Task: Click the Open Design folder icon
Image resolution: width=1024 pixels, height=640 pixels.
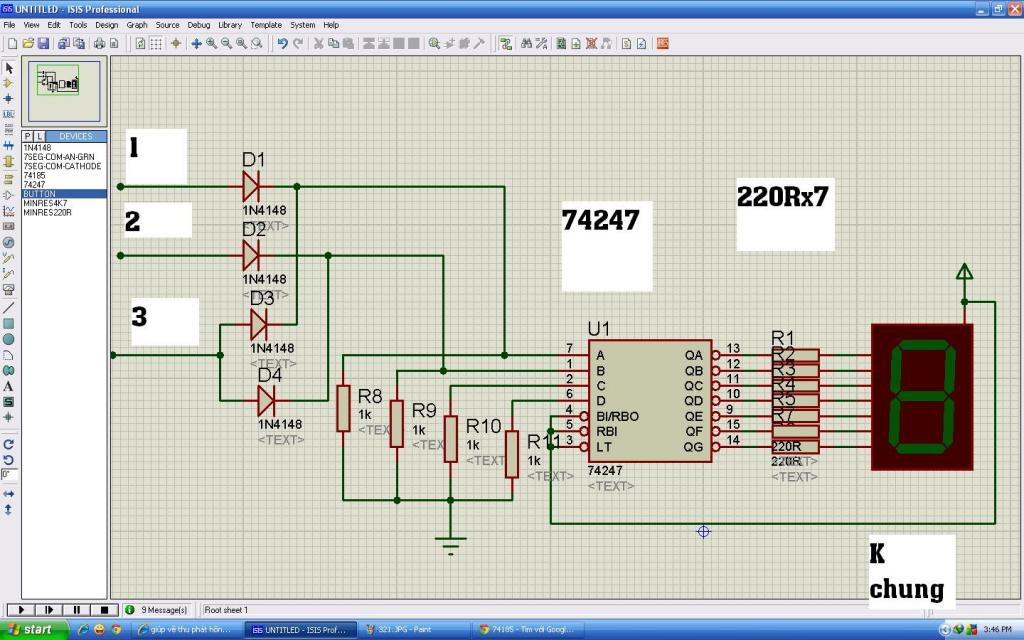Action: tap(28, 44)
